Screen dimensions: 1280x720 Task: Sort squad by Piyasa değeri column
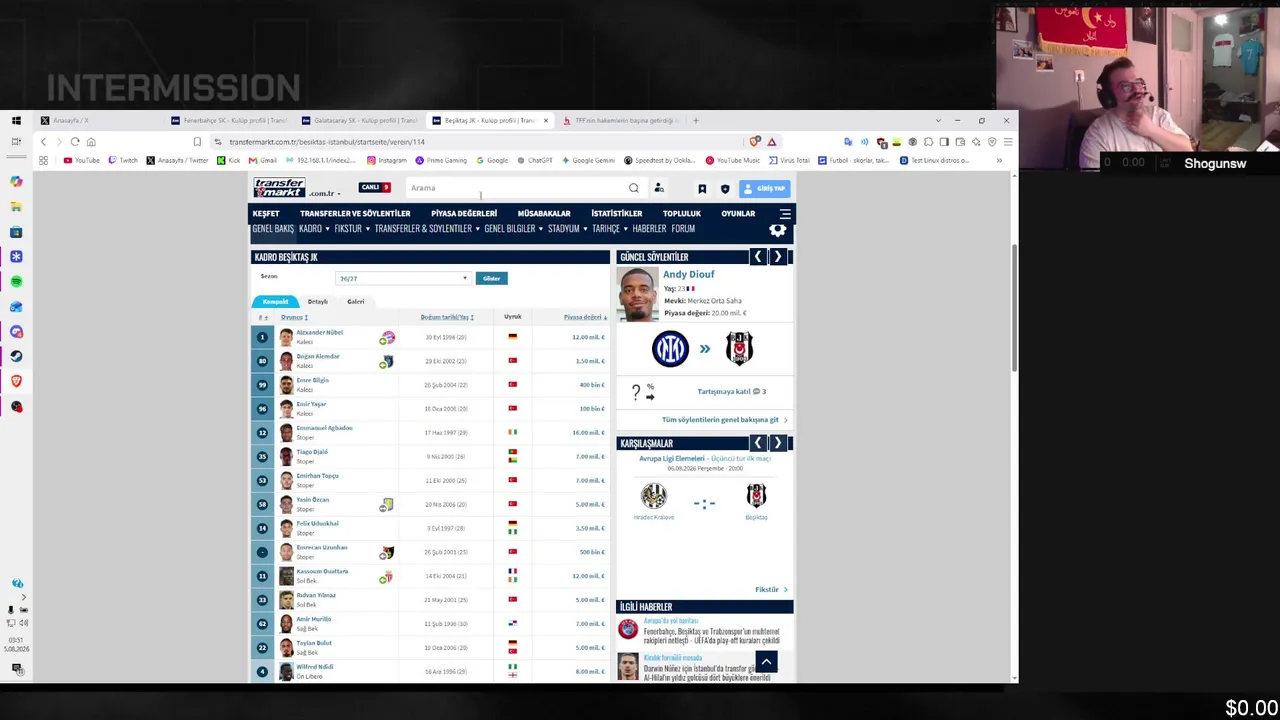[583, 317]
